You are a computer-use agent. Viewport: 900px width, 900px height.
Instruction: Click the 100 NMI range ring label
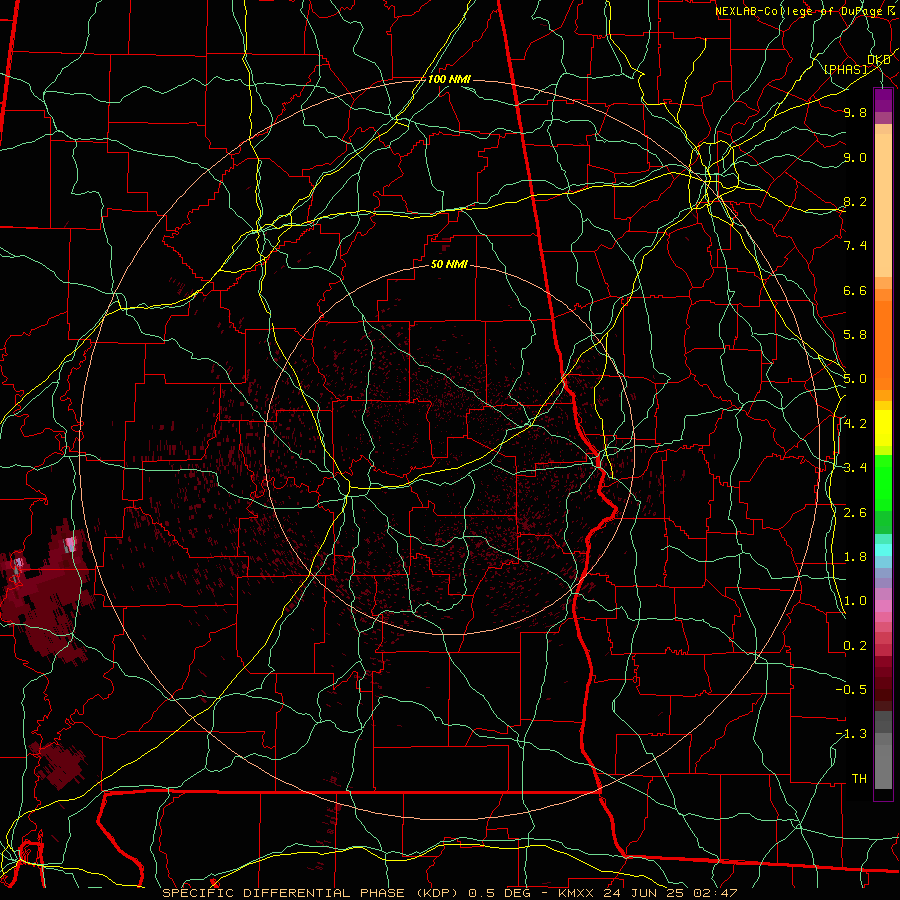pyautogui.click(x=449, y=79)
